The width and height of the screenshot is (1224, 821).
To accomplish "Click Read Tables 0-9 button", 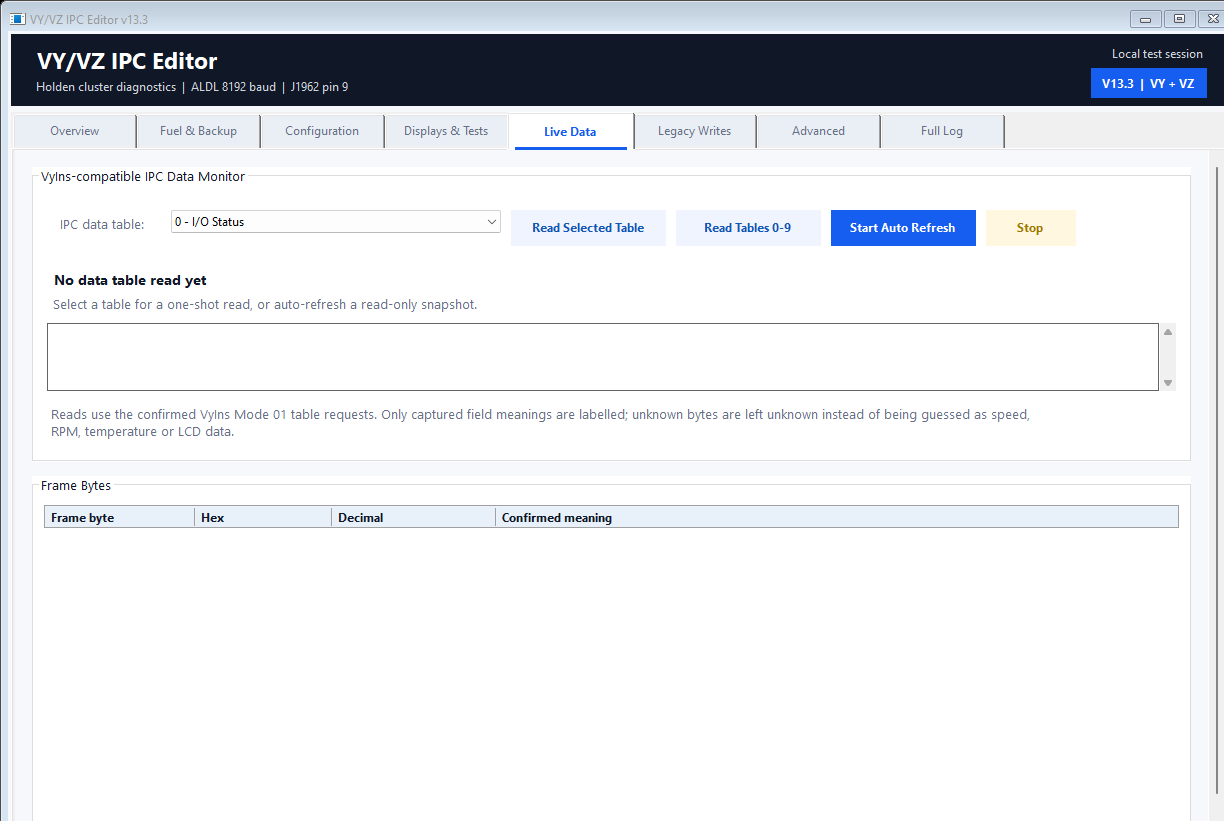I will [x=747, y=228].
